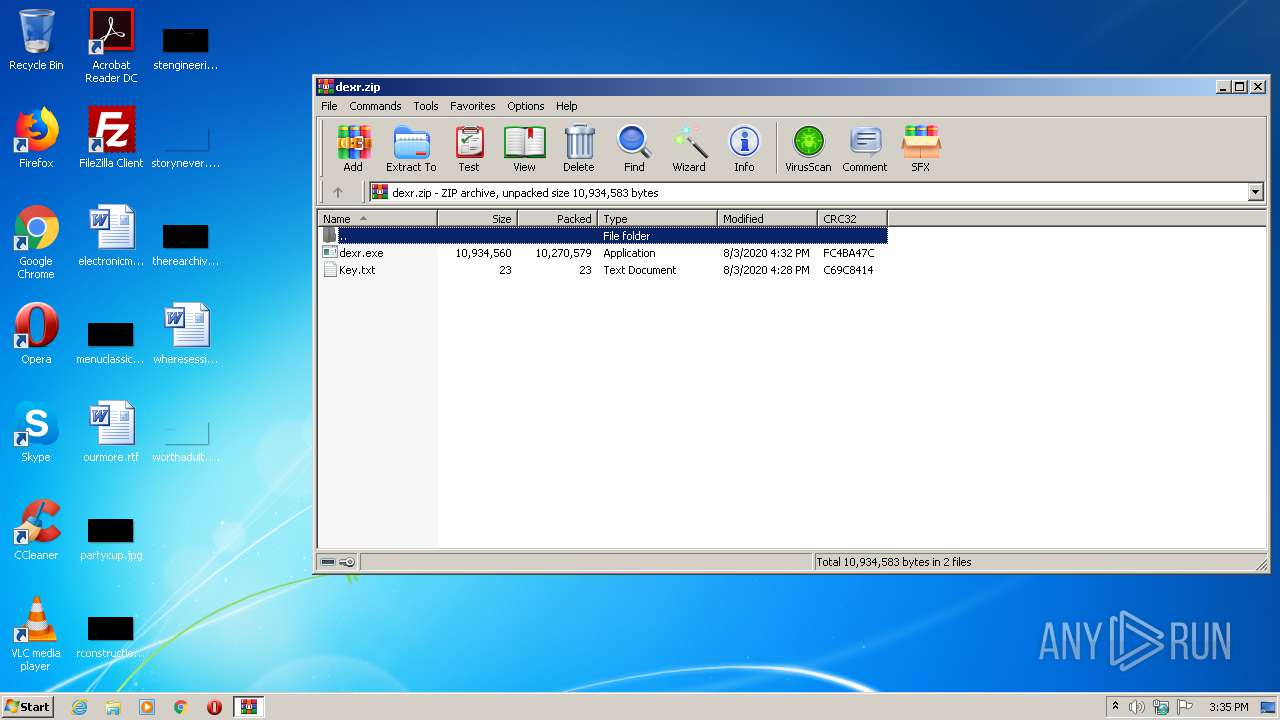Sort by the Name column header
The image size is (1280, 720).
coord(378,219)
